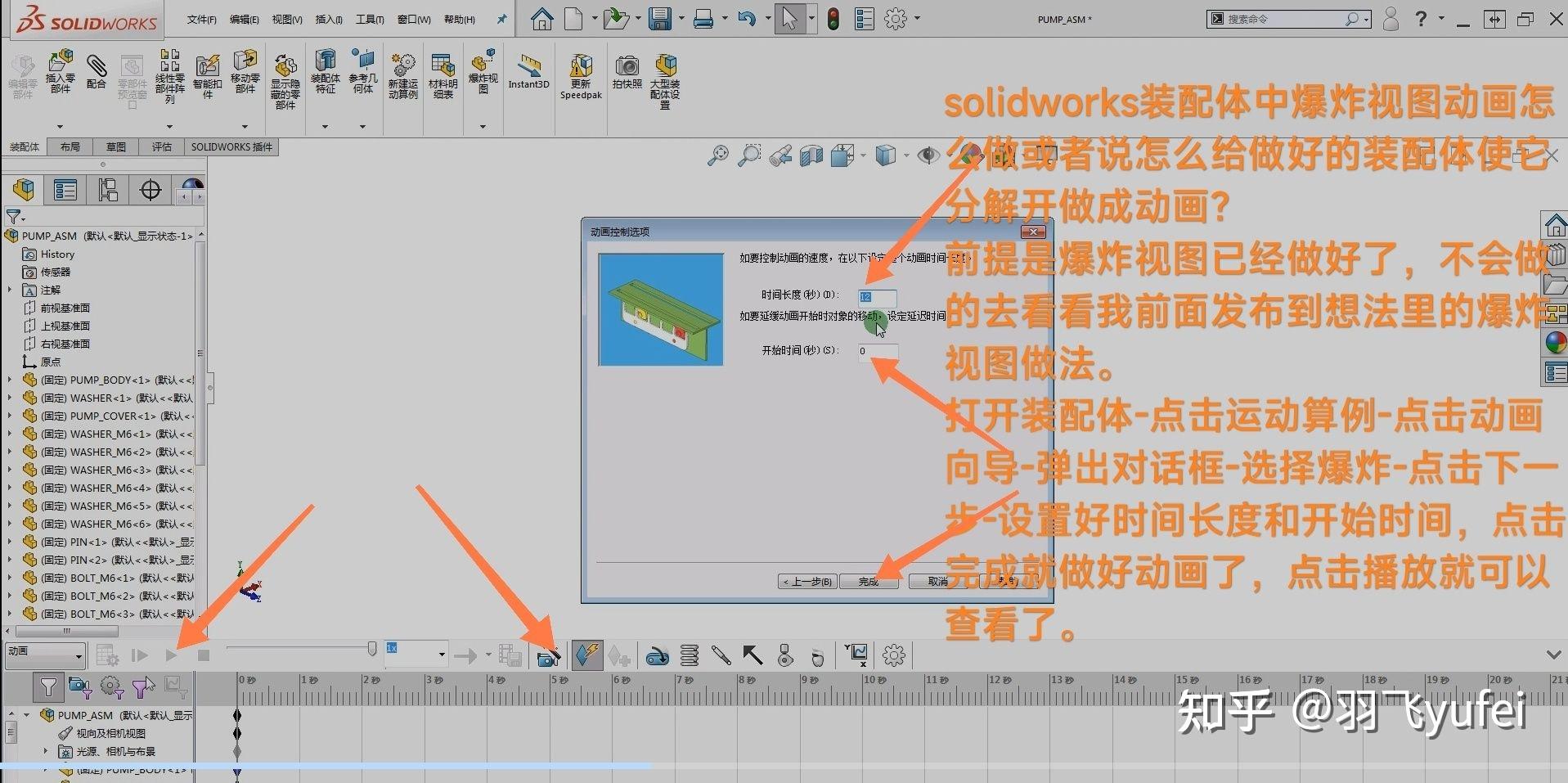This screenshot has width=1568, height=783.
Task: Click the Home icon in top toolbar
Action: pos(541,19)
